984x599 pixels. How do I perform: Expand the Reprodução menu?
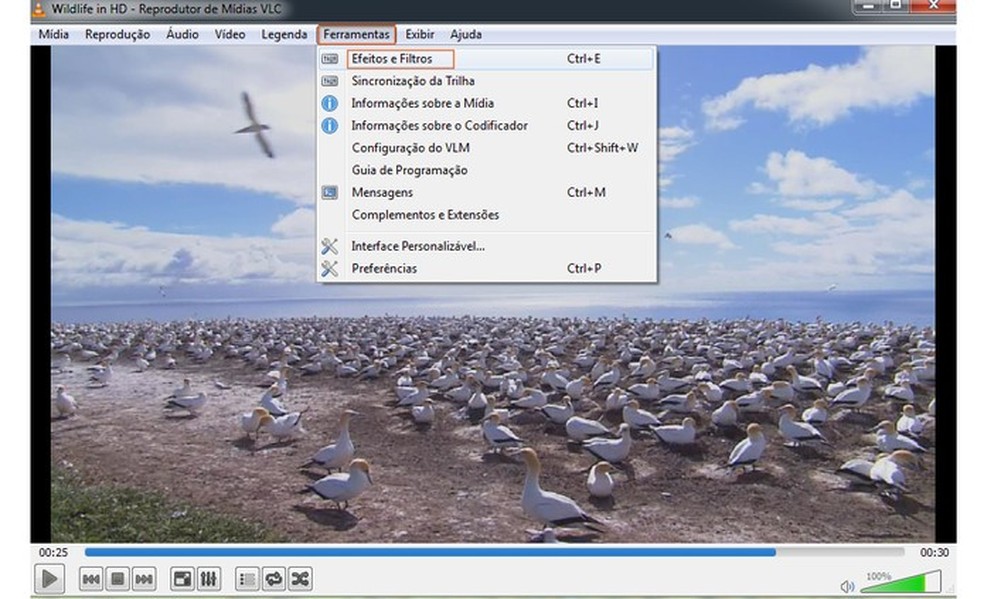pyautogui.click(x=117, y=34)
